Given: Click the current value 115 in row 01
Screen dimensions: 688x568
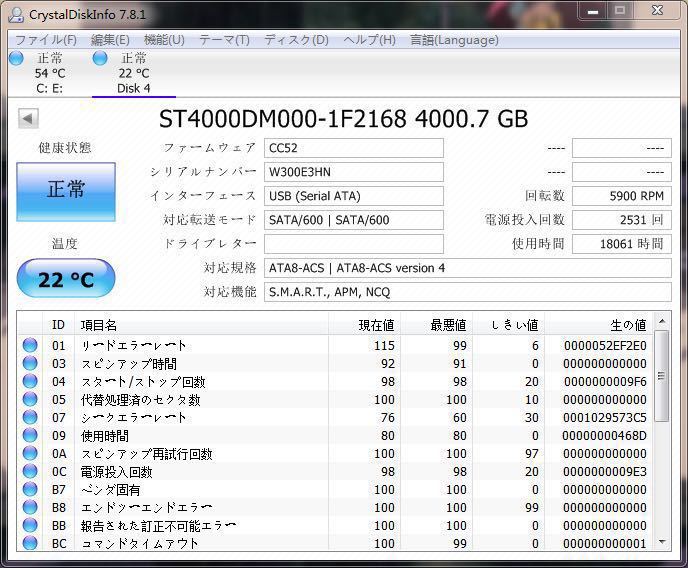Looking at the screenshot, I should click(384, 346).
